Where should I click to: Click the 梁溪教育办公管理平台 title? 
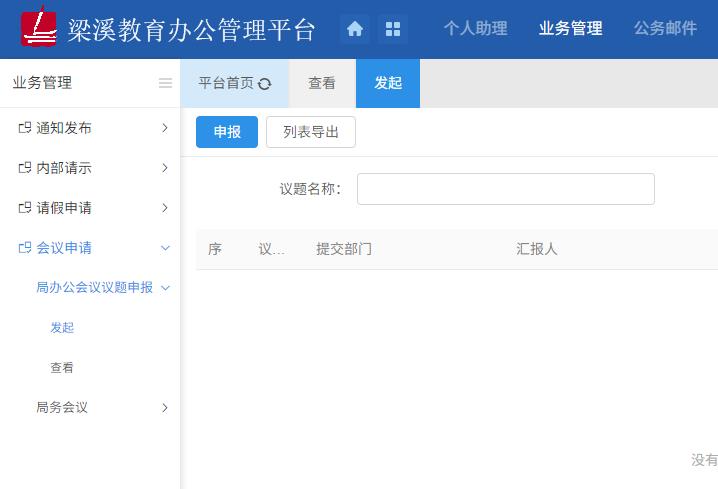(x=191, y=30)
